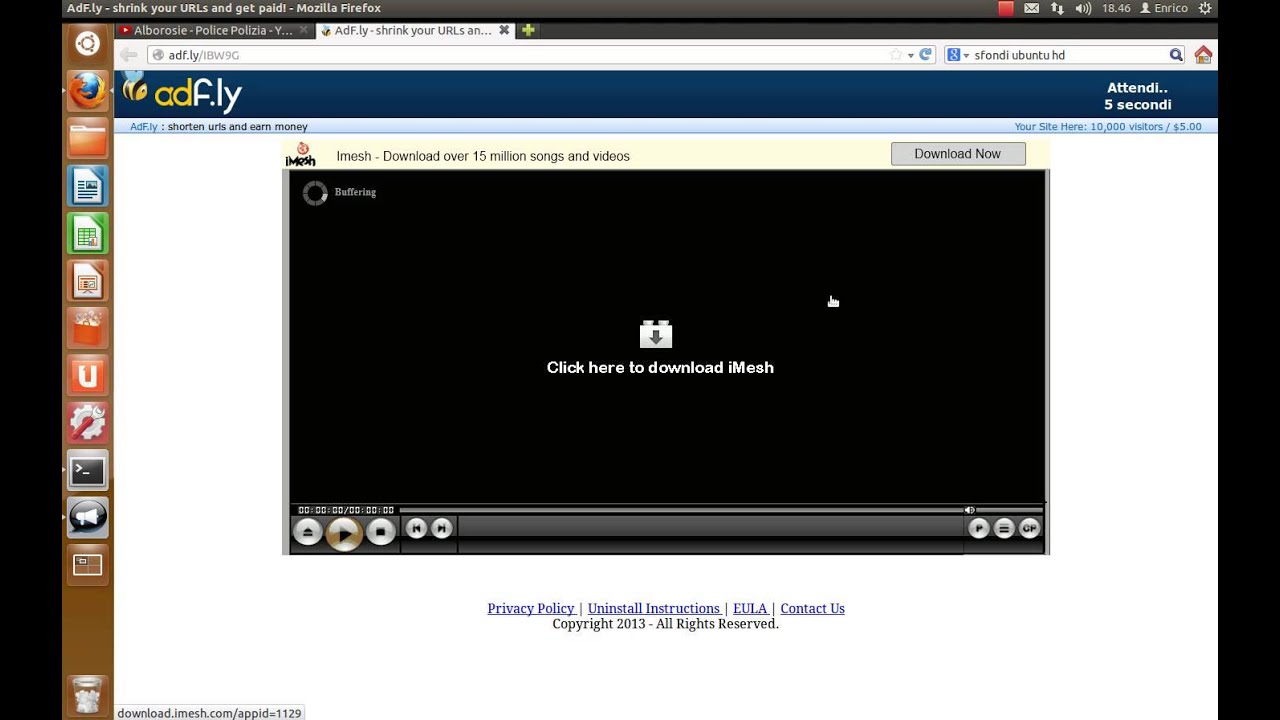Launch LibreOffice Impress from the dock
This screenshot has height=720, width=1280.
(87, 281)
